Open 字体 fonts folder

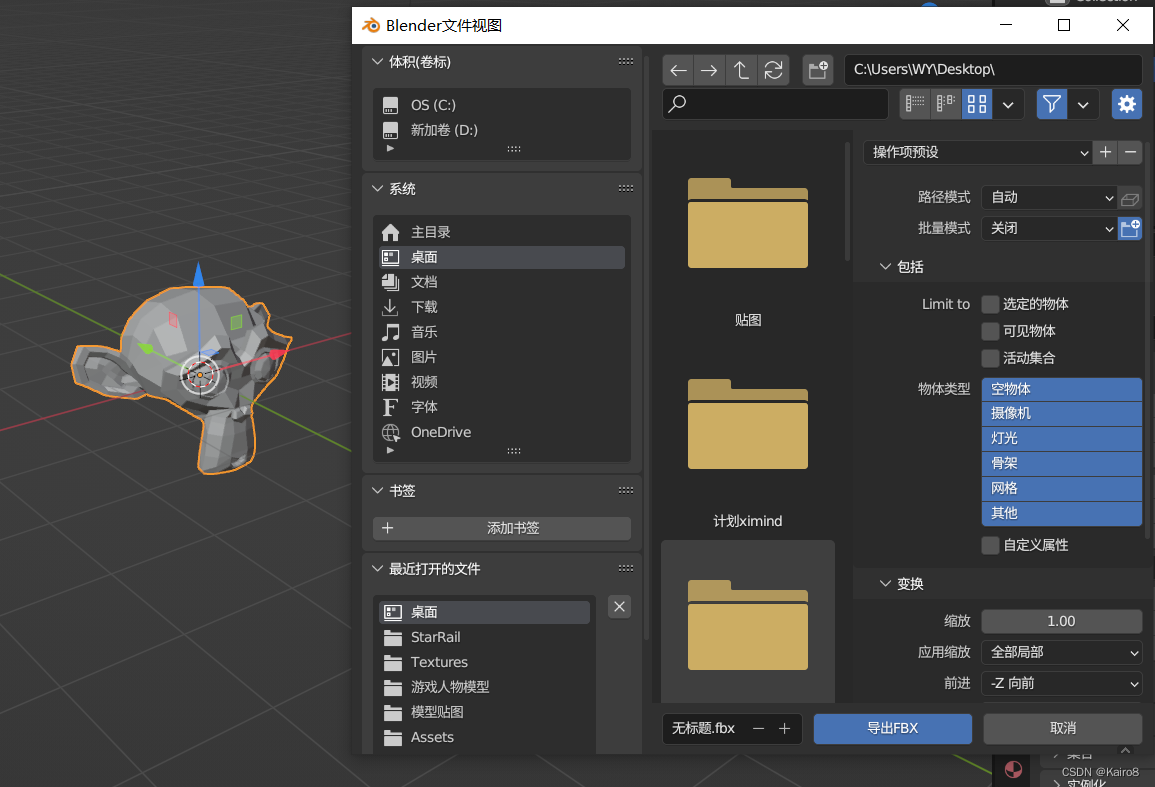[502, 408]
